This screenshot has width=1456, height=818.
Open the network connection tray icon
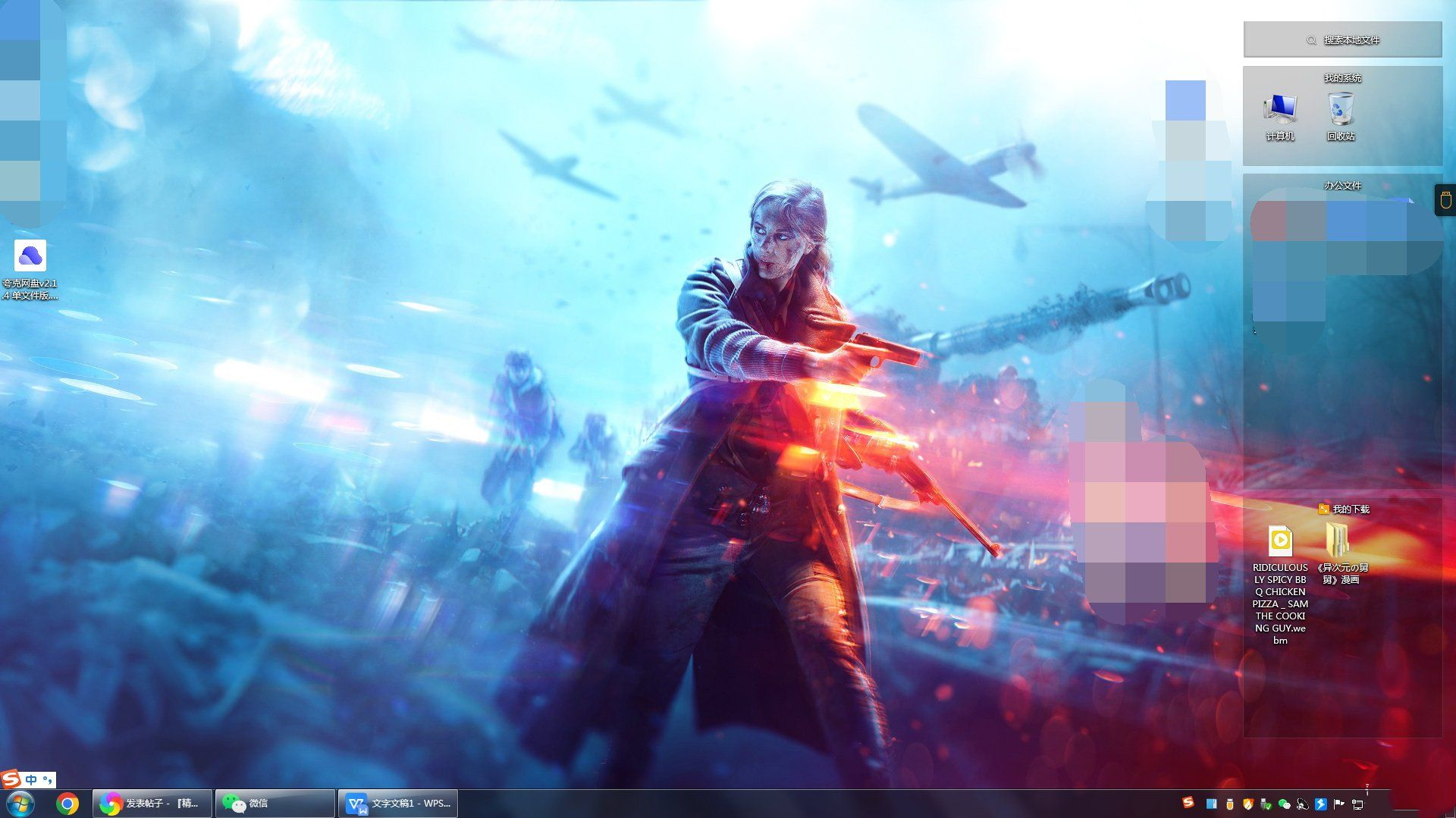tap(1358, 804)
